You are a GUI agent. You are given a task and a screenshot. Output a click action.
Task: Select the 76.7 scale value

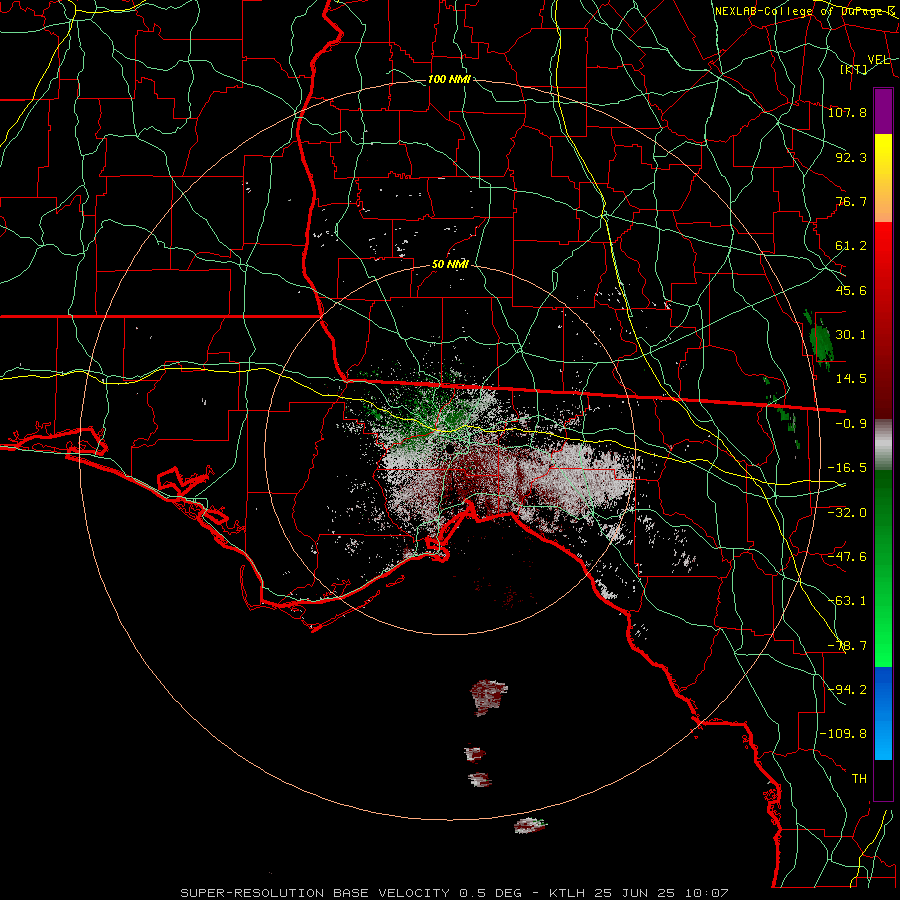pos(851,201)
